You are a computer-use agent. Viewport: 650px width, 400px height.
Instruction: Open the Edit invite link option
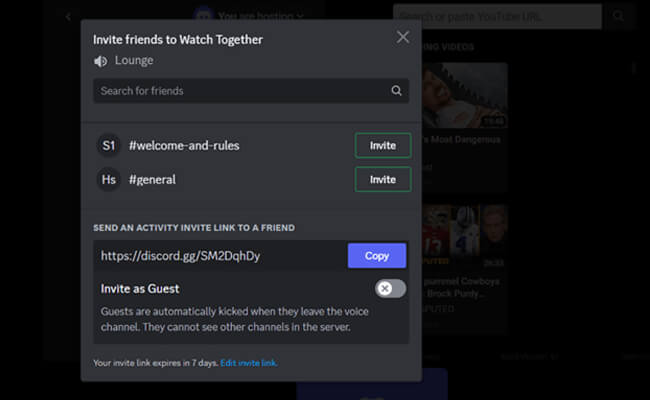coord(249,363)
